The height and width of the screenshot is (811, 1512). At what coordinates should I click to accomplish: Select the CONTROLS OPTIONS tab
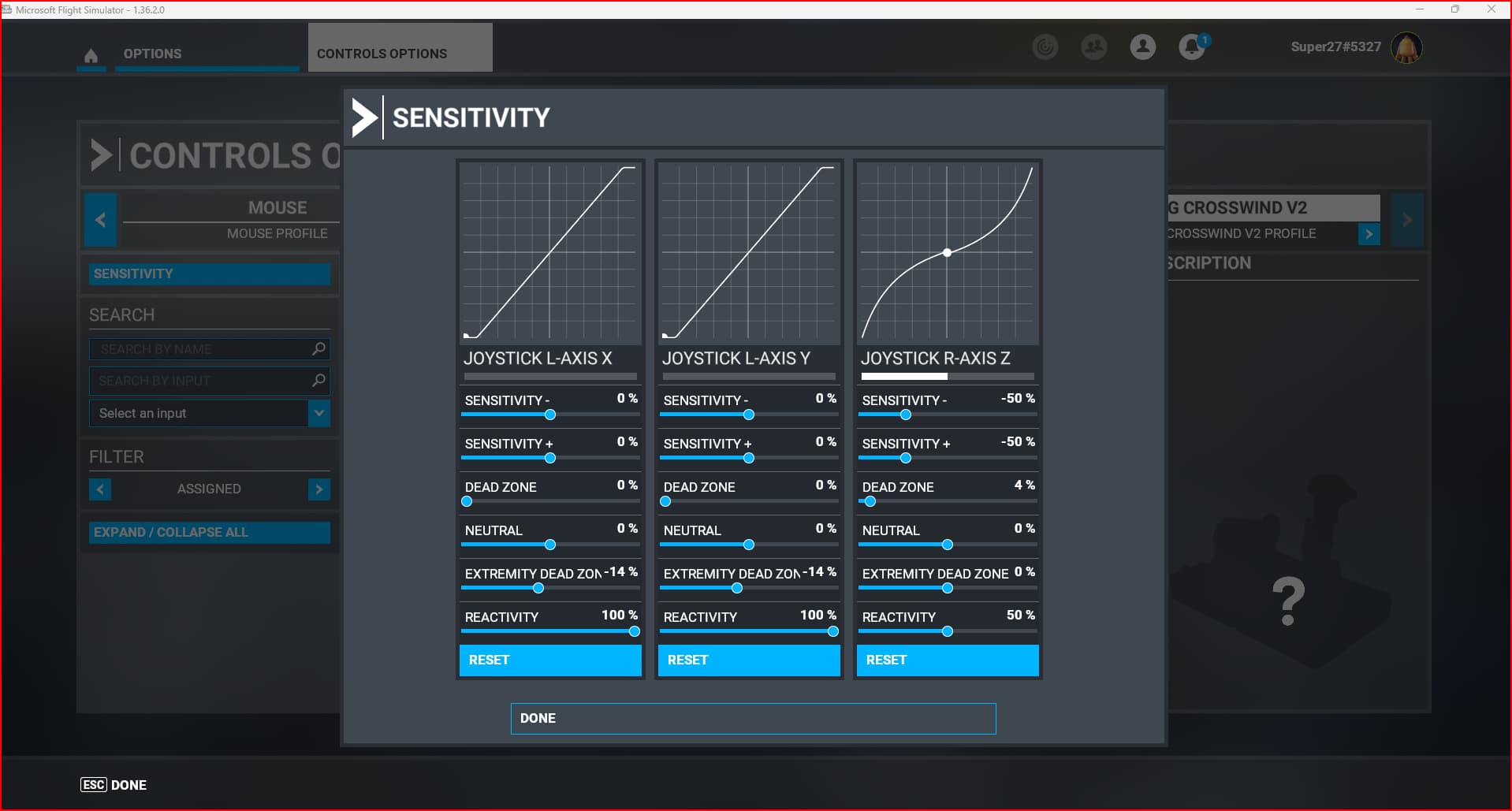(400, 47)
